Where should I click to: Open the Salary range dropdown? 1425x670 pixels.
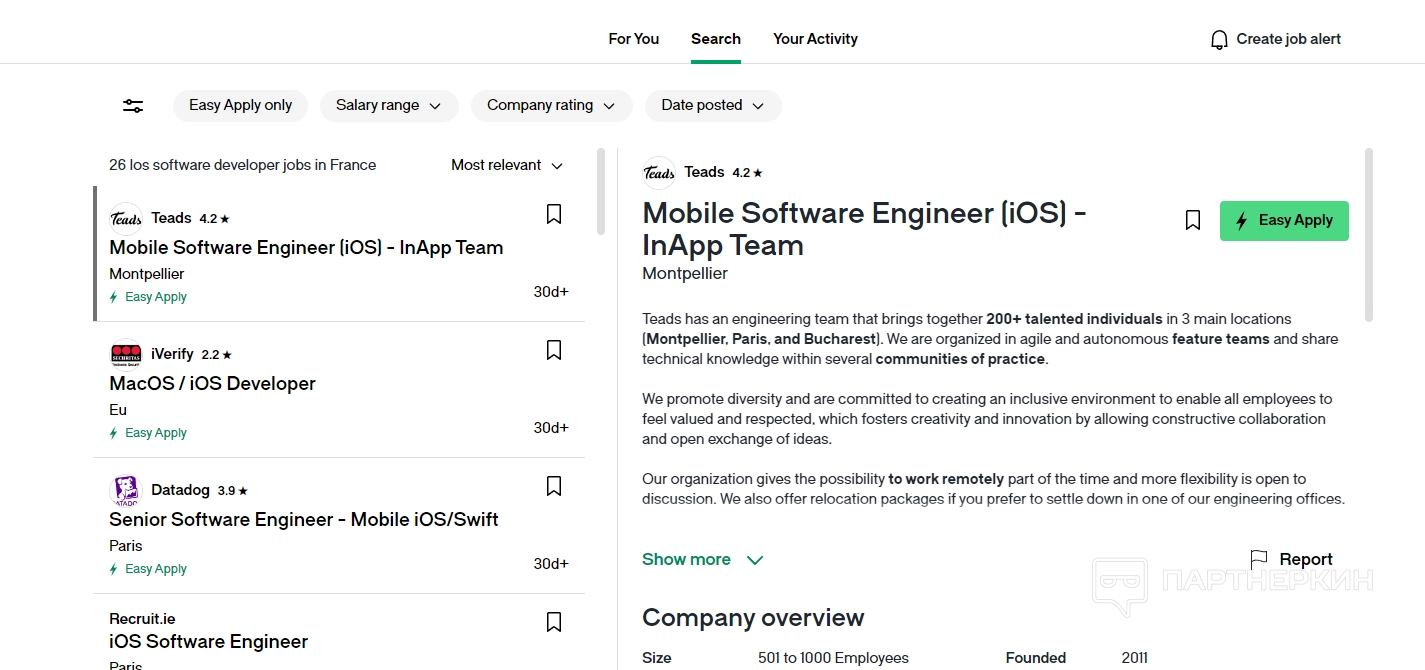tap(388, 105)
